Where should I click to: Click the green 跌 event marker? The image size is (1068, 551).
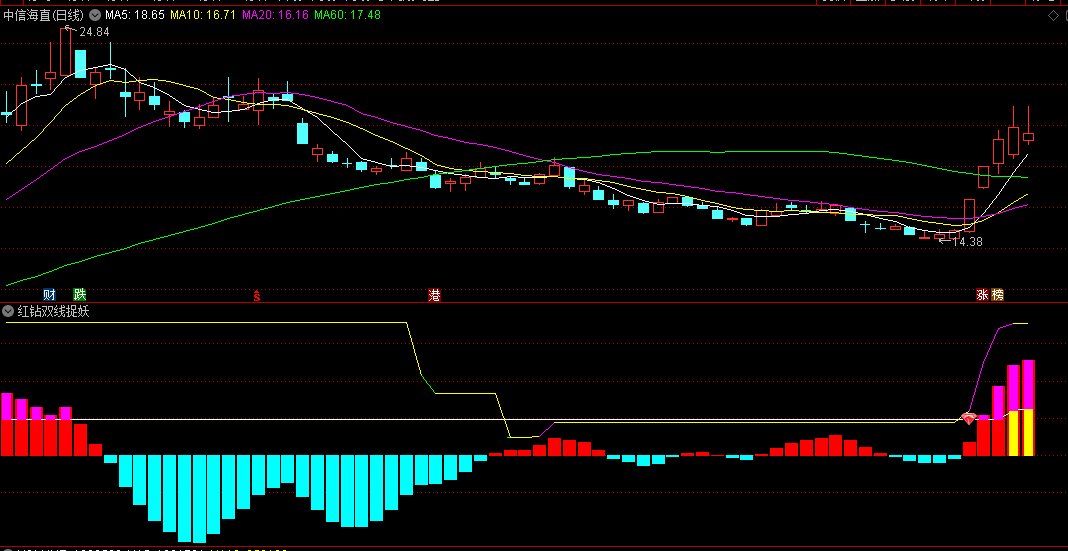[x=80, y=295]
